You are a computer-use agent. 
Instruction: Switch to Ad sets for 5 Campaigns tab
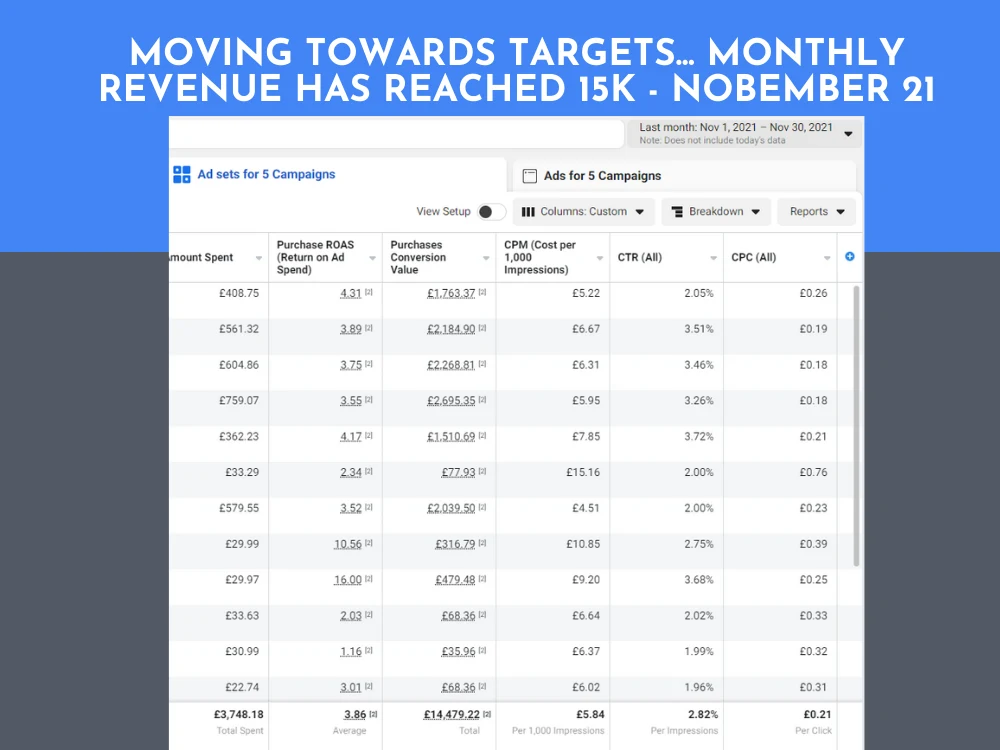tap(266, 175)
